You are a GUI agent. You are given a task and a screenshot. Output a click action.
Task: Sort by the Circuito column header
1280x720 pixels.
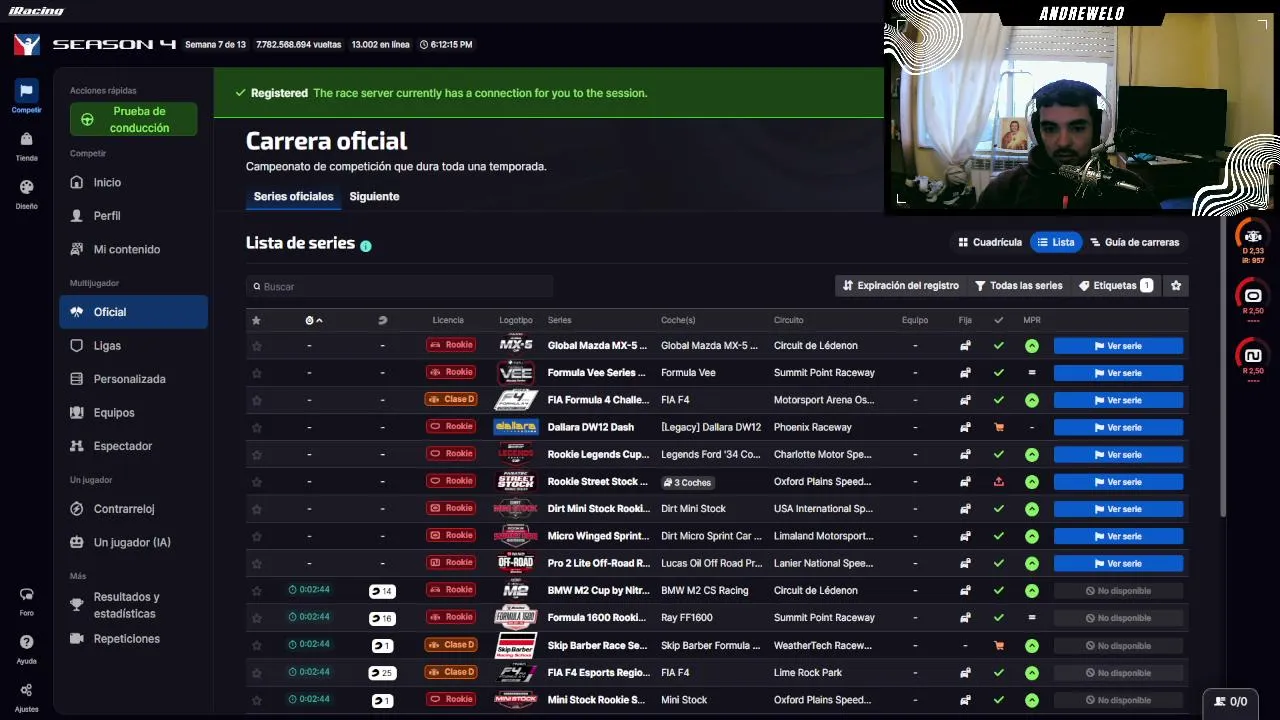(x=788, y=320)
